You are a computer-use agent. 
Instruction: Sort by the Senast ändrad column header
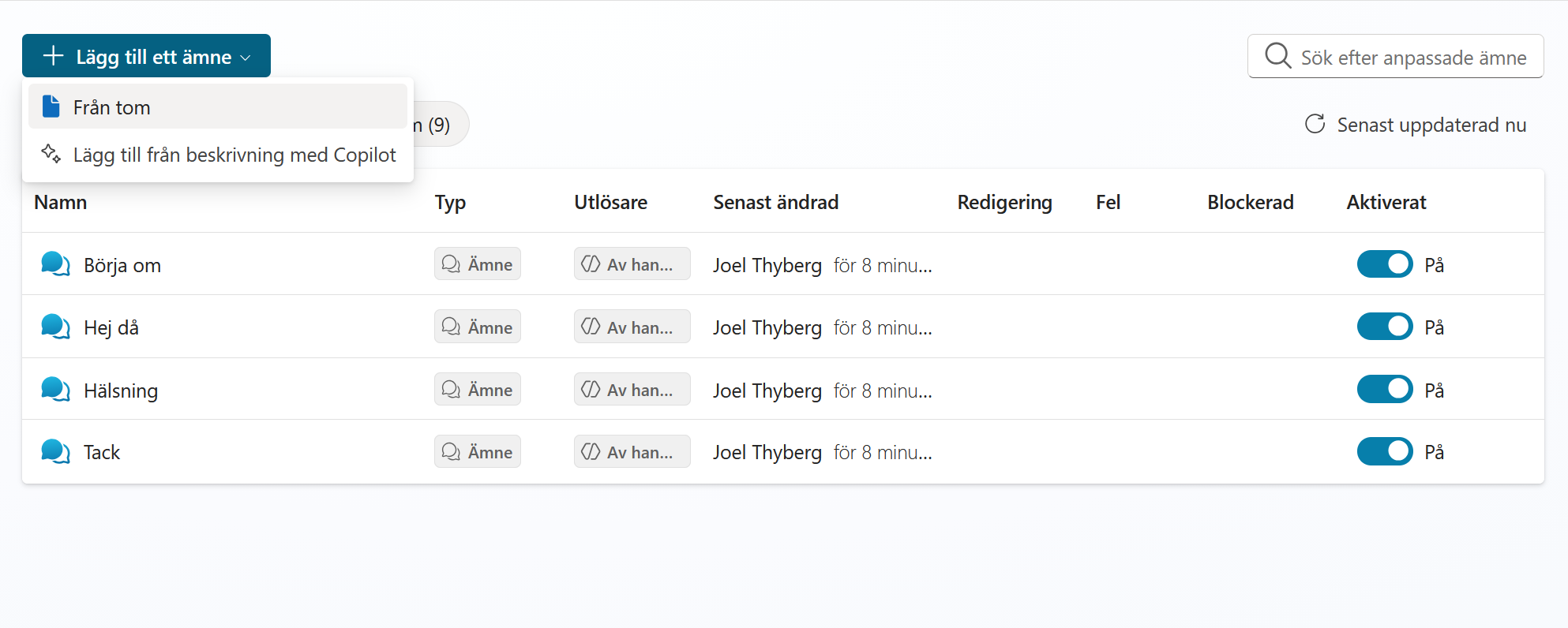coord(776,202)
